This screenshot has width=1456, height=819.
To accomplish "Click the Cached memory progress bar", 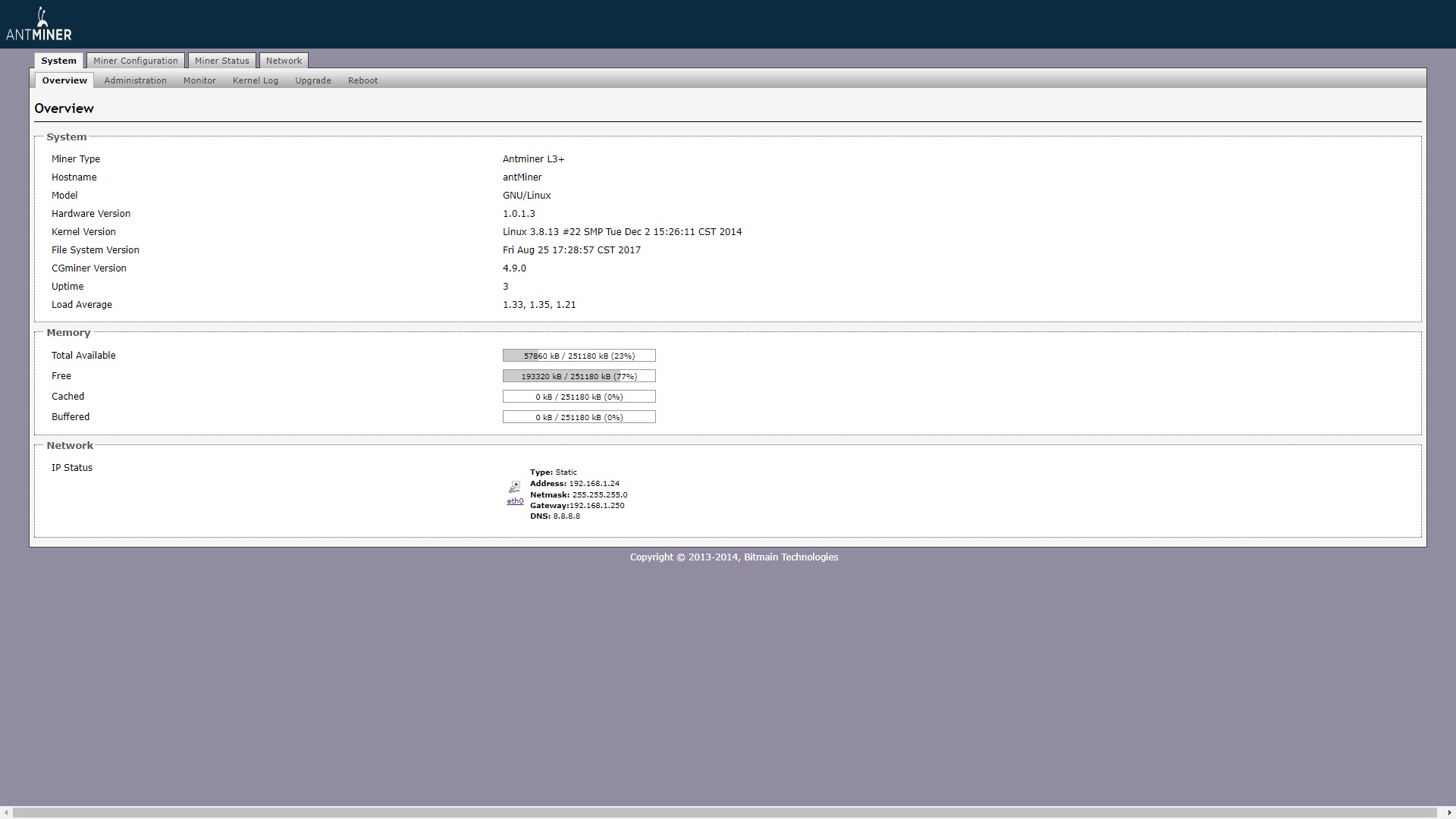I will pyautogui.click(x=579, y=397).
